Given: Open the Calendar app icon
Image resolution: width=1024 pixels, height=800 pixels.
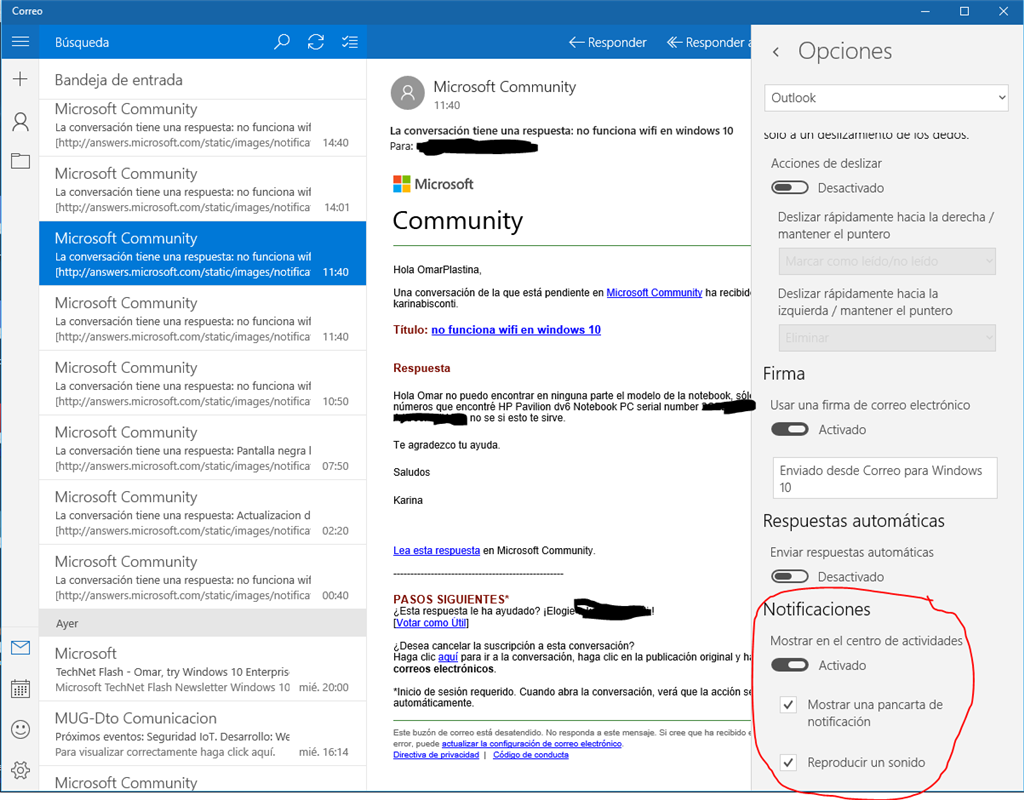Looking at the screenshot, I should tap(20, 688).
